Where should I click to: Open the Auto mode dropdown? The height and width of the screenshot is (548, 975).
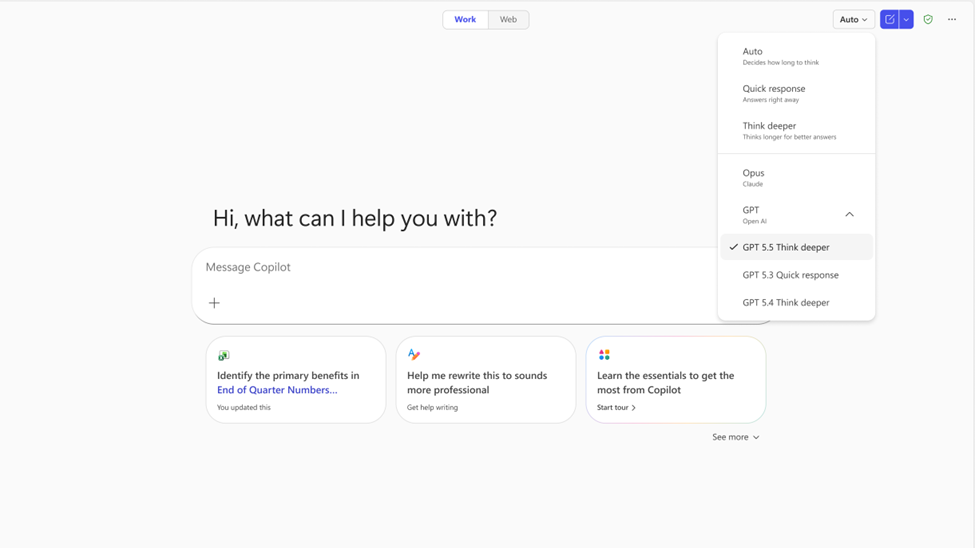[853, 19]
